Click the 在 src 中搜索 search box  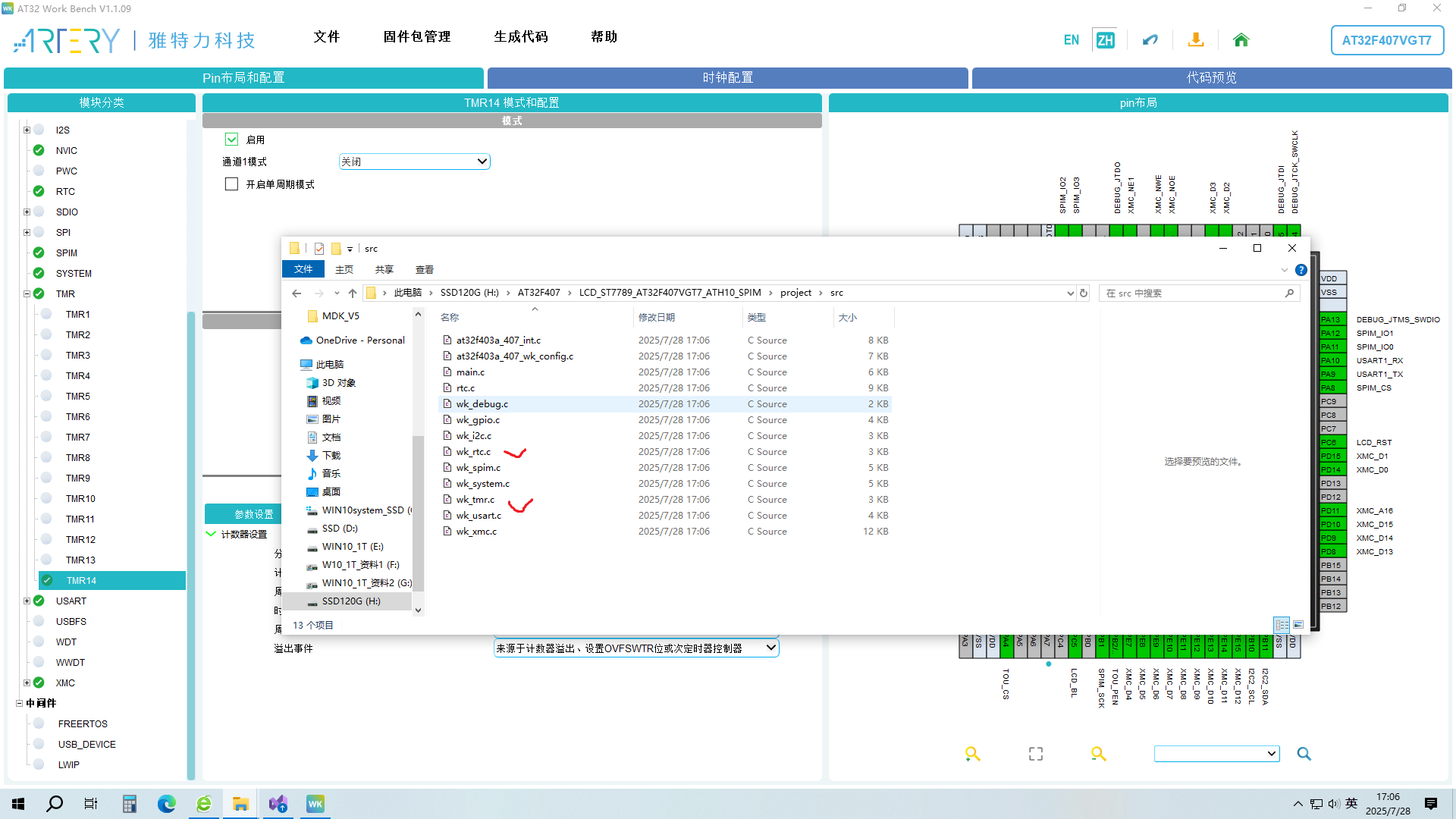point(1199,293)
